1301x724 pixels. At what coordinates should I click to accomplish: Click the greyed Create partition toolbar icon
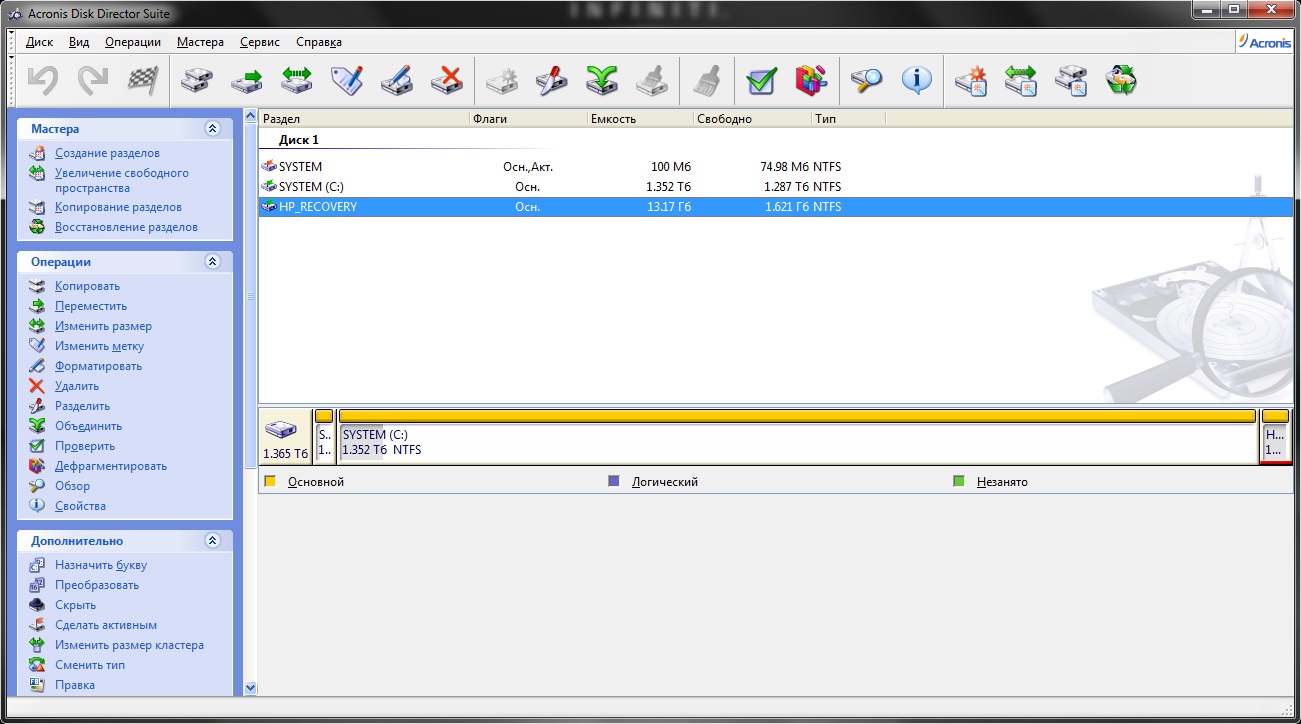pyautogui.click(x=501, y=80)
